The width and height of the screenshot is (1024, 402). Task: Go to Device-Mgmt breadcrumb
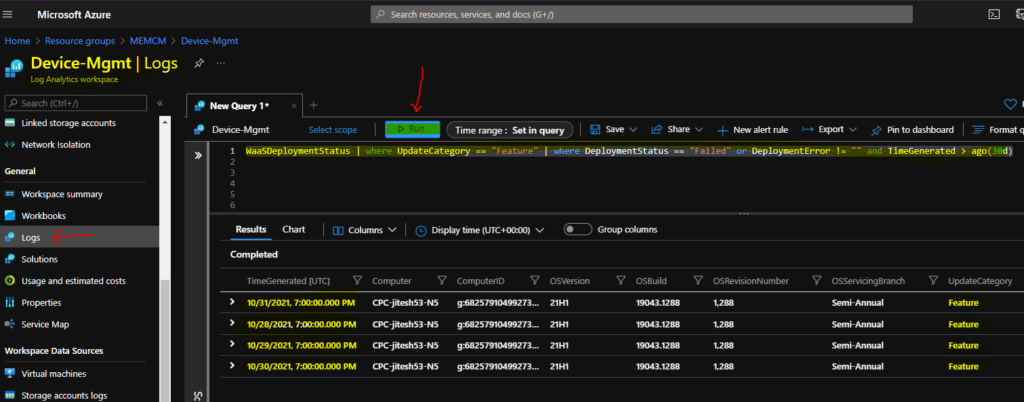pyautogui.click(x=210, y=40)
